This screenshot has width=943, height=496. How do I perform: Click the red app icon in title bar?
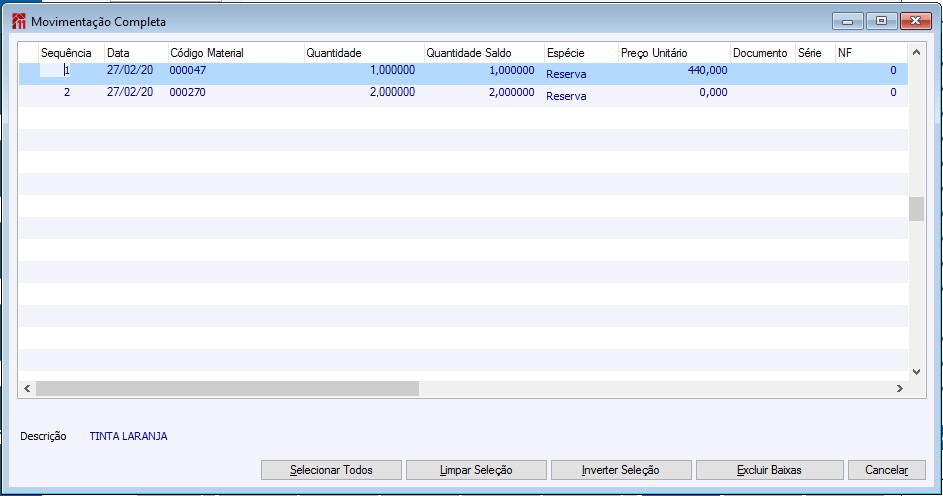(x=19, y=22)
